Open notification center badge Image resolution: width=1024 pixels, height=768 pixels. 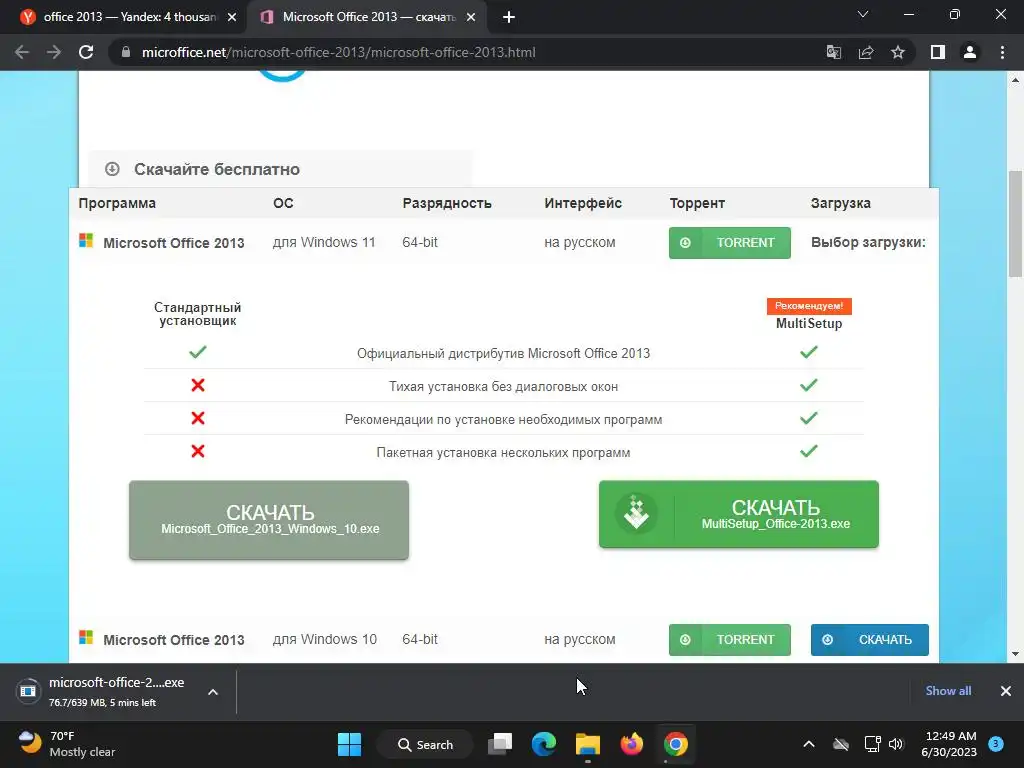tap(996, 744)
